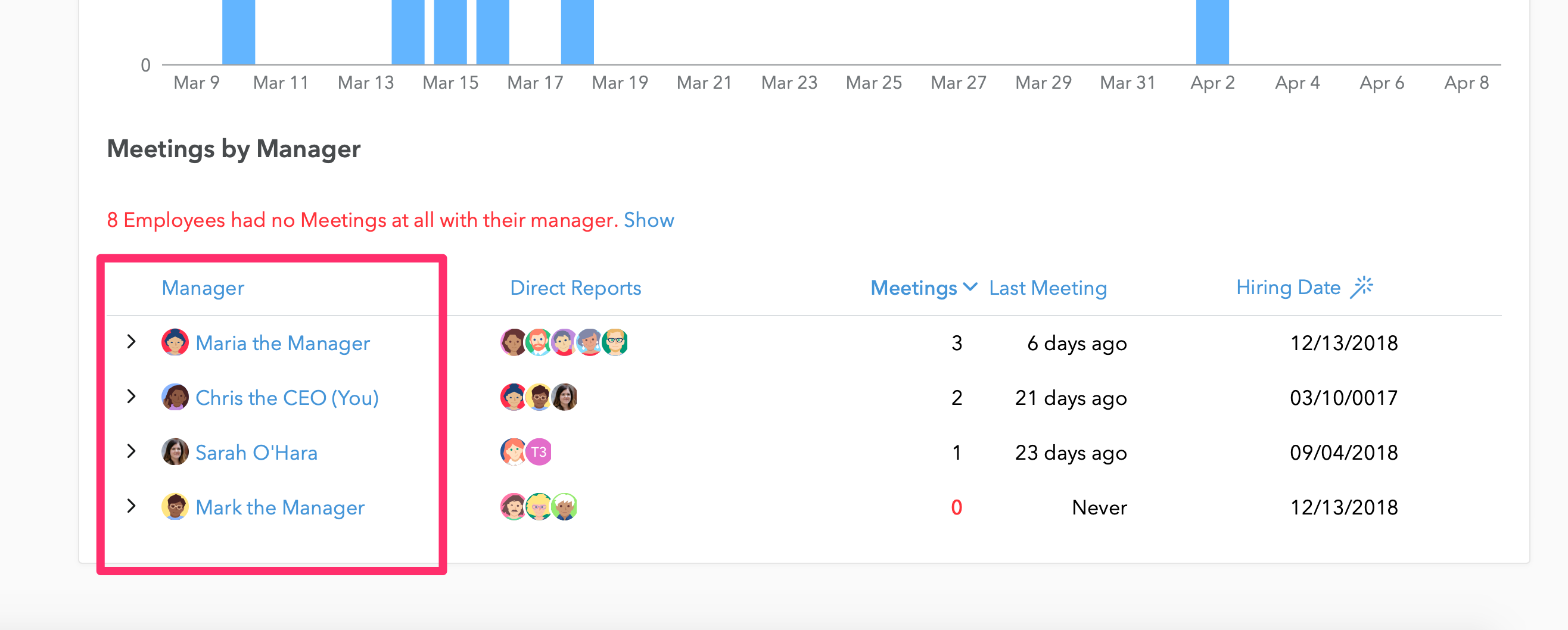Click the '6 days ago' last meeting cell

[1077, 344]
